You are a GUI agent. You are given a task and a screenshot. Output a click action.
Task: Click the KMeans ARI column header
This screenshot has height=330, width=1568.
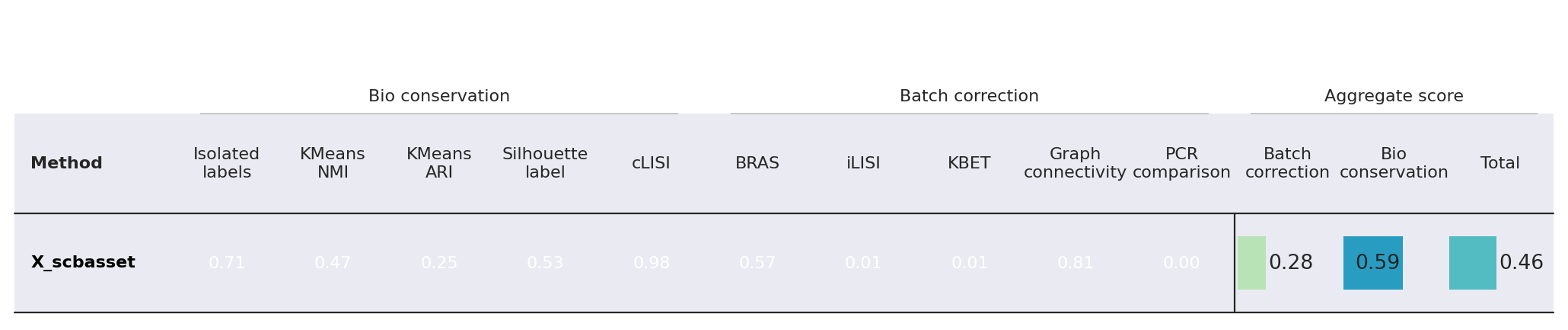(x=439, y=164)
